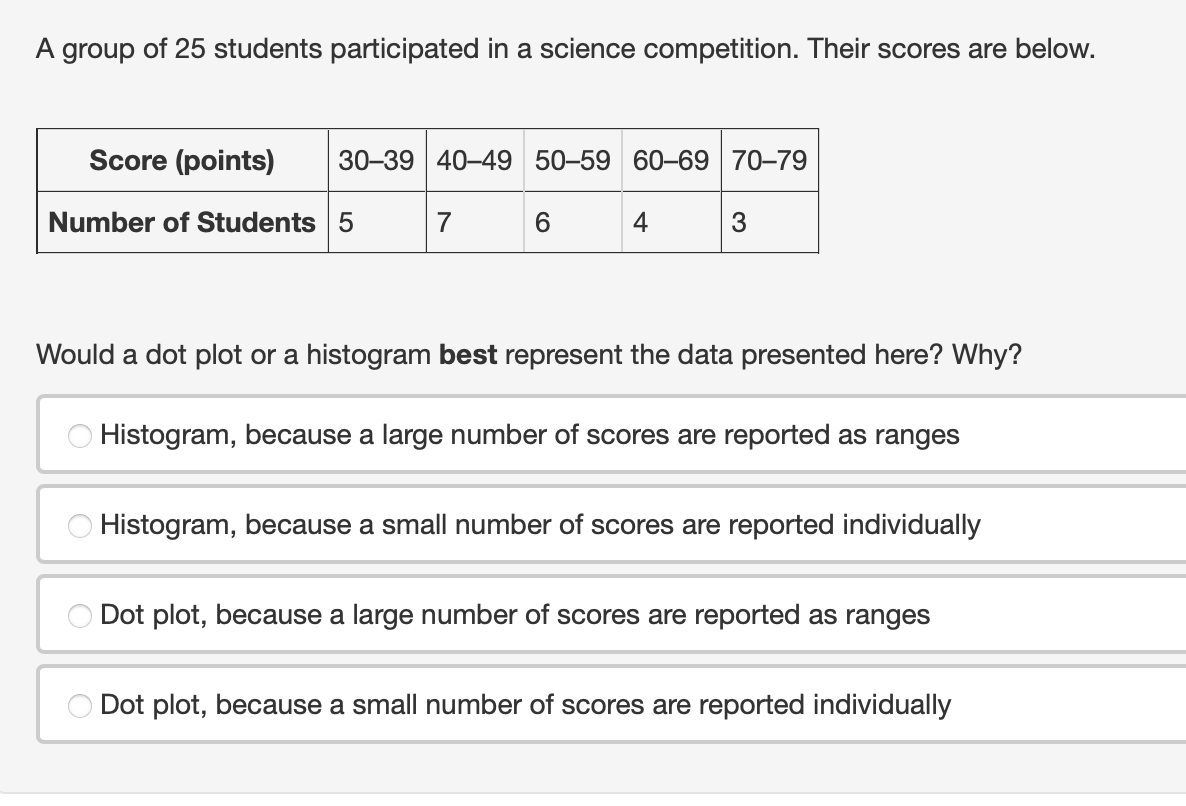Image resolution: width=1186 pixels, height=806 pixels.
Task: Click the cell with value 3
Action: (768, 222)
